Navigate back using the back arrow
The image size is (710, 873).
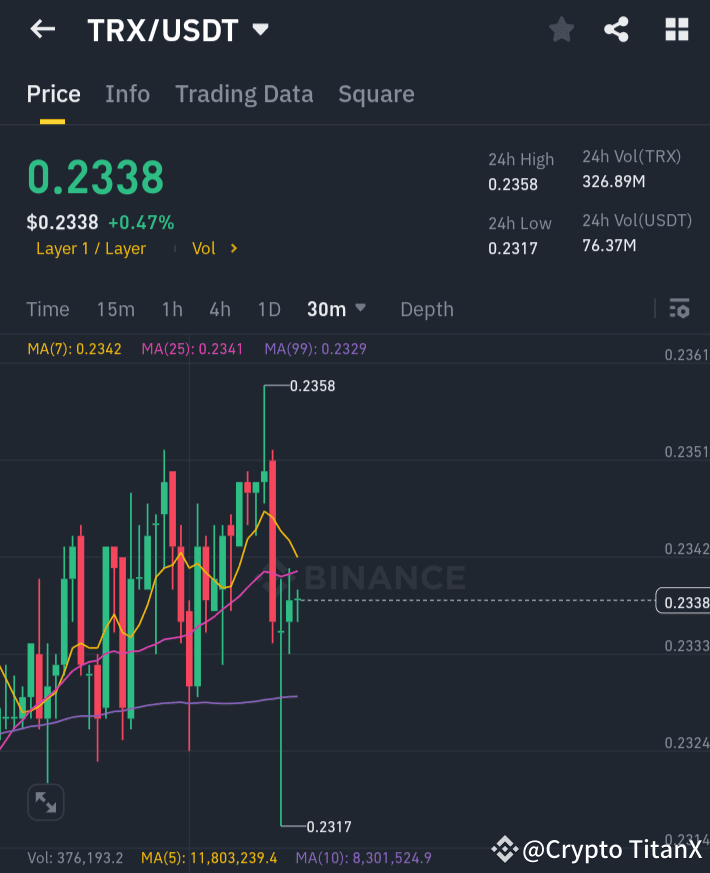pos(41,29)
